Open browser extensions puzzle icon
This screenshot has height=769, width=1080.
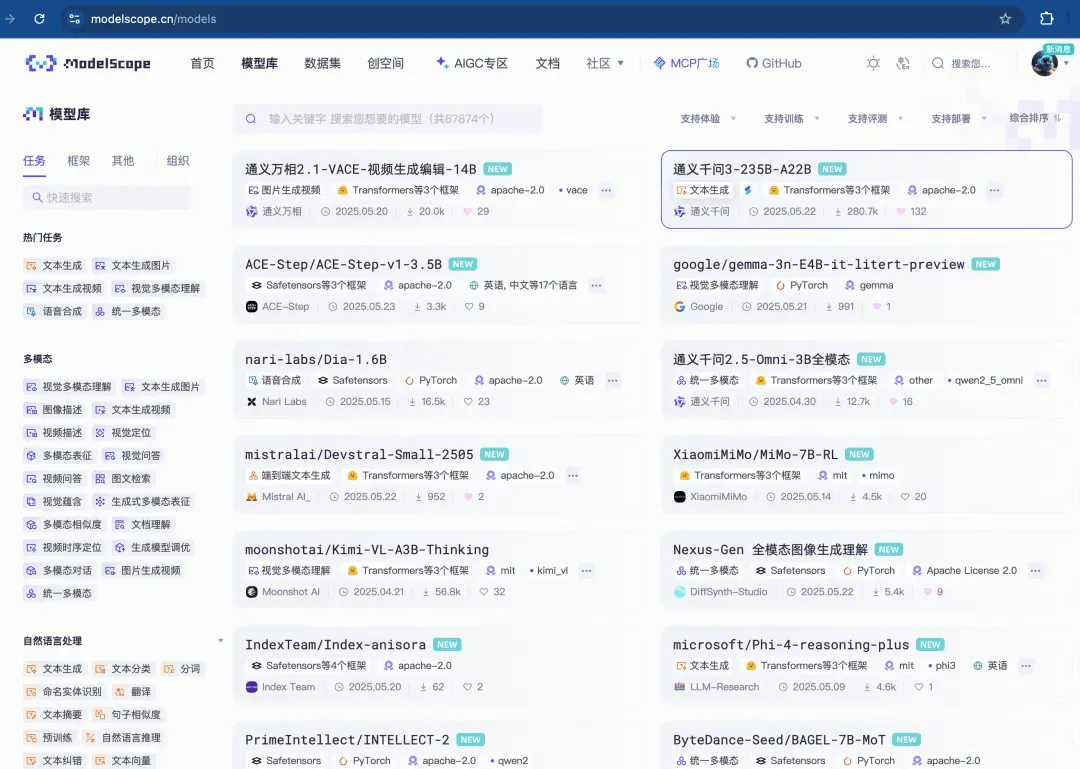[x=1046, y=19]
